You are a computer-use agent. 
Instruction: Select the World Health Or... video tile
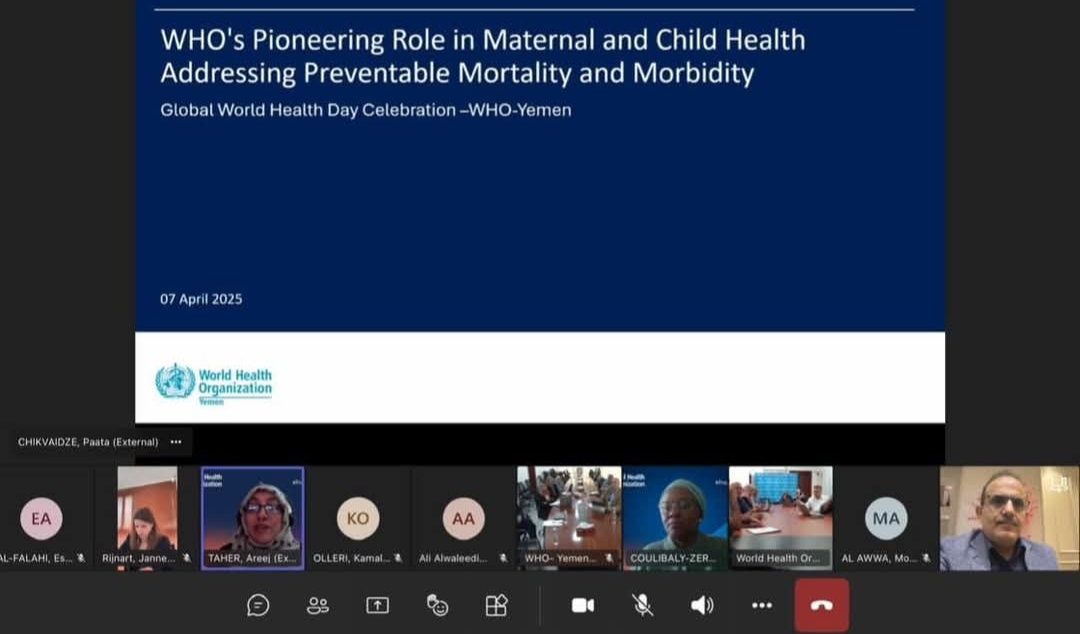click(781, 518)
